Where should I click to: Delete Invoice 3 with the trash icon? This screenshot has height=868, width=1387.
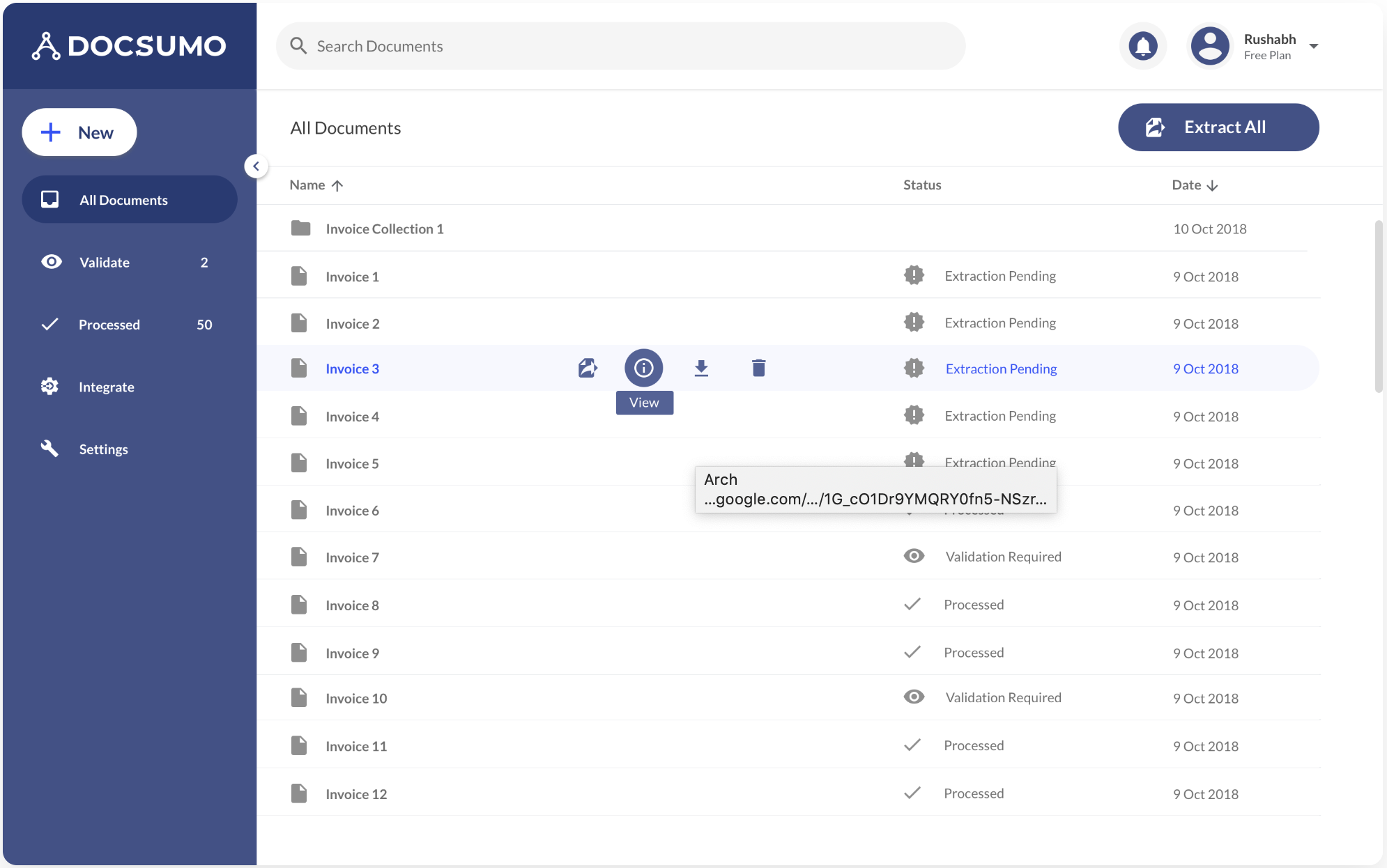[758, 368]
